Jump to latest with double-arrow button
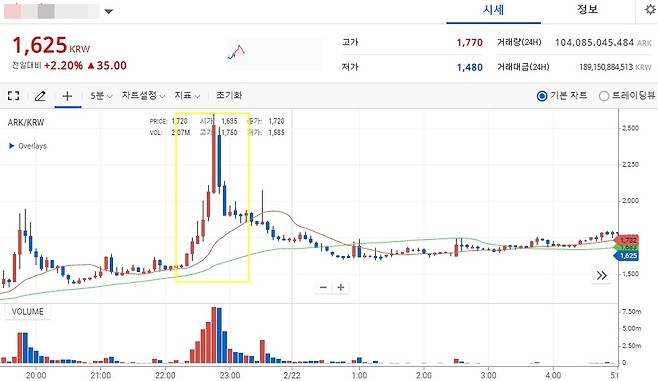The image size is (658, 381). point(601,275)
